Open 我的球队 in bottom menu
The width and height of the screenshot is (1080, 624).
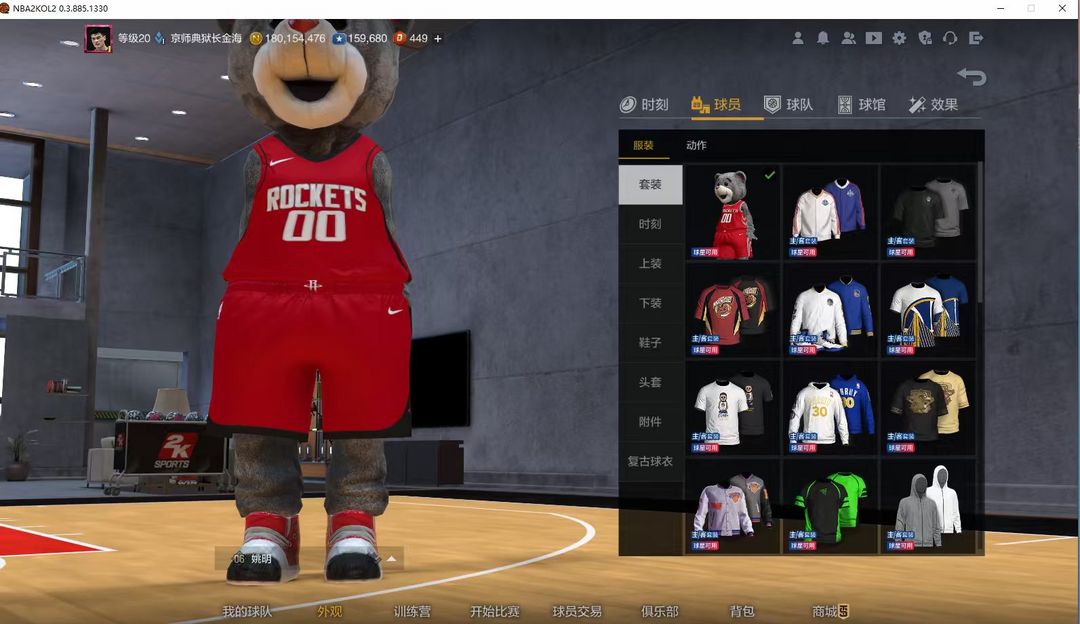click(x=247, y=611)
